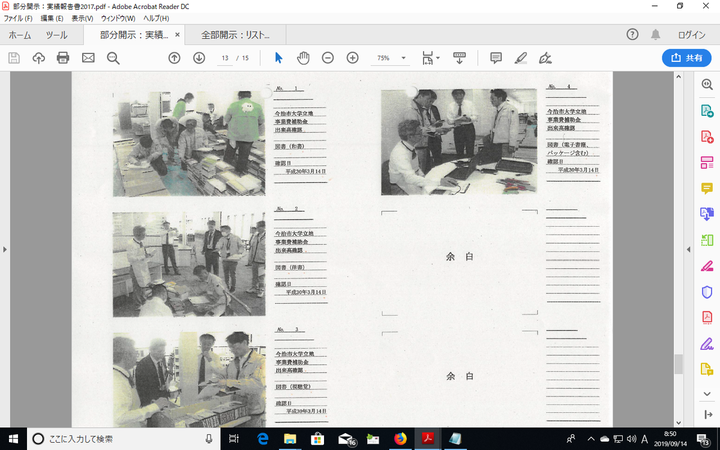The image size is (720, 450).
Task: Click the highlighter pen tool
Action: click(520, 58)
